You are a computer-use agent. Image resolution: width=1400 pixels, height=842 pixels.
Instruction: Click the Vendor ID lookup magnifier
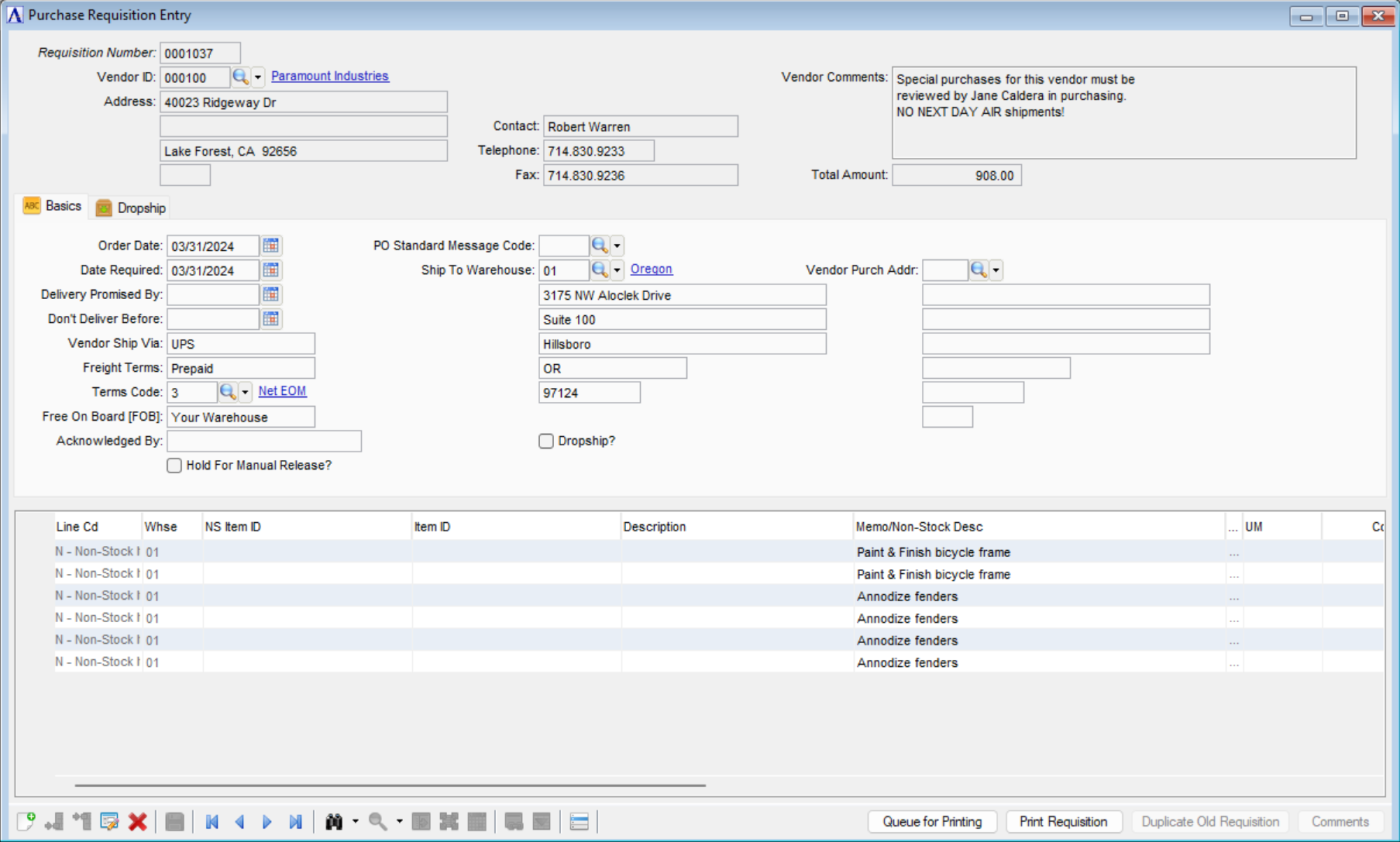pos(240,77)
